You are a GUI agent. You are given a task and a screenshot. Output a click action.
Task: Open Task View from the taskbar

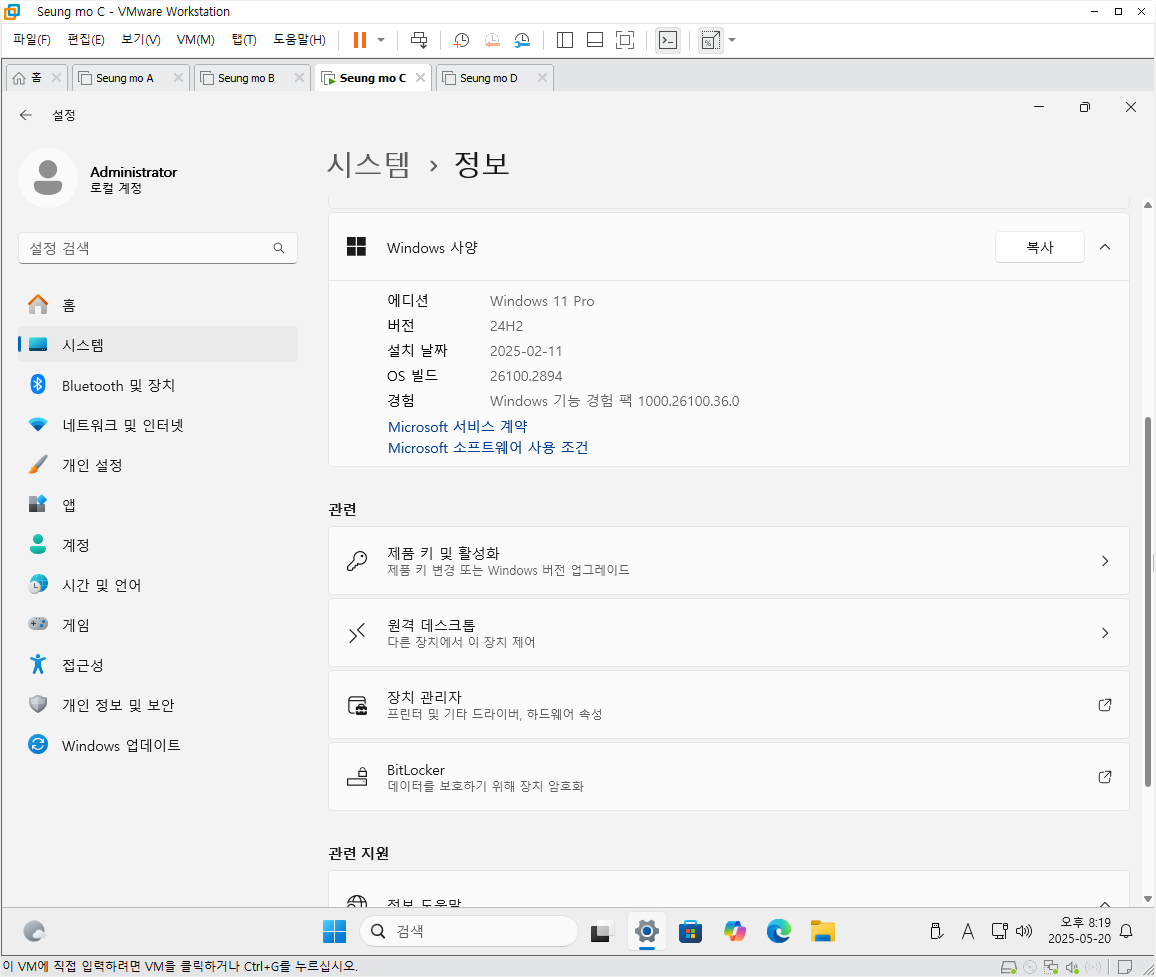pyautogui.click(x=602, y=931)
